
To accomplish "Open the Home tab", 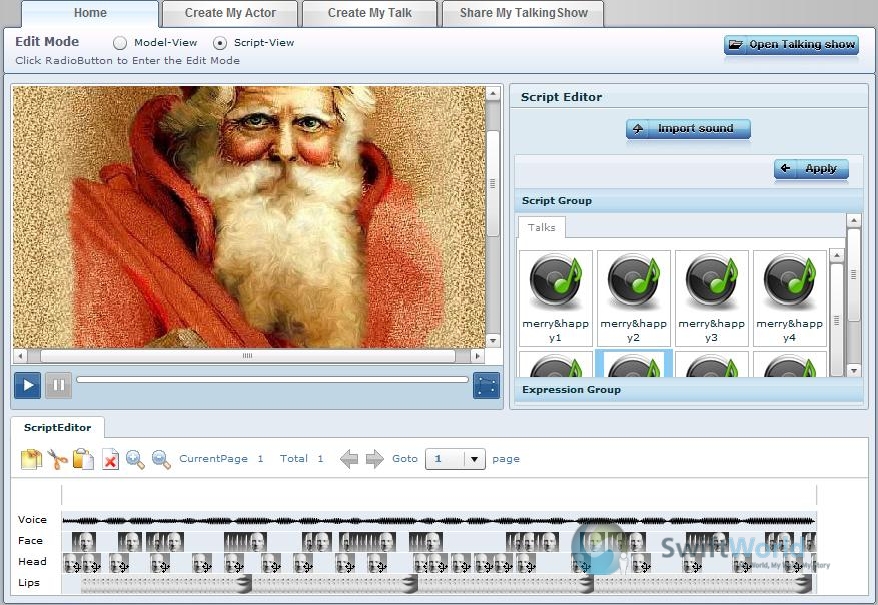I will pos(90,13).
